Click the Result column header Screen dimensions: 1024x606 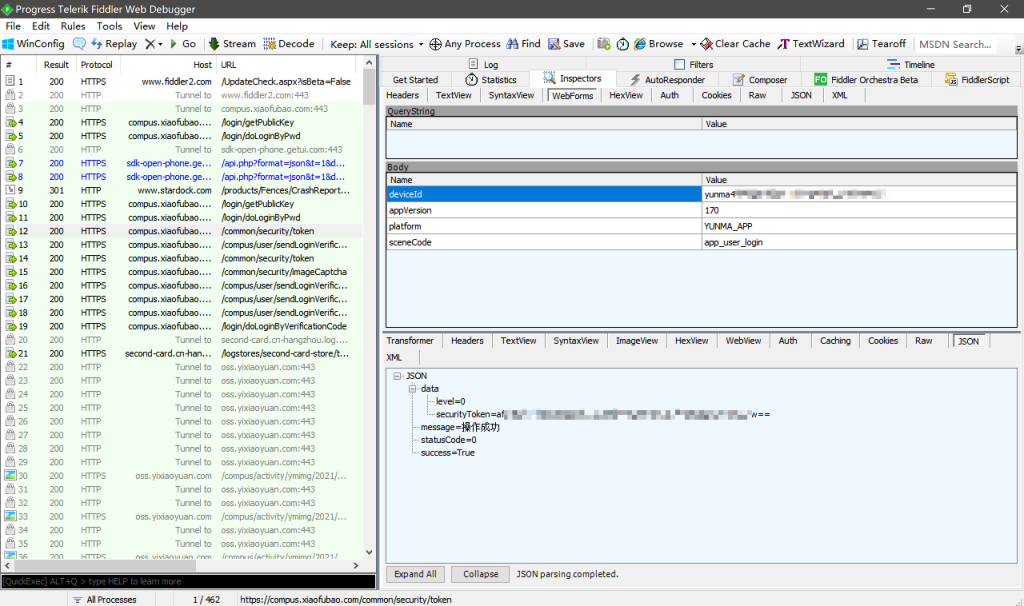56,65
